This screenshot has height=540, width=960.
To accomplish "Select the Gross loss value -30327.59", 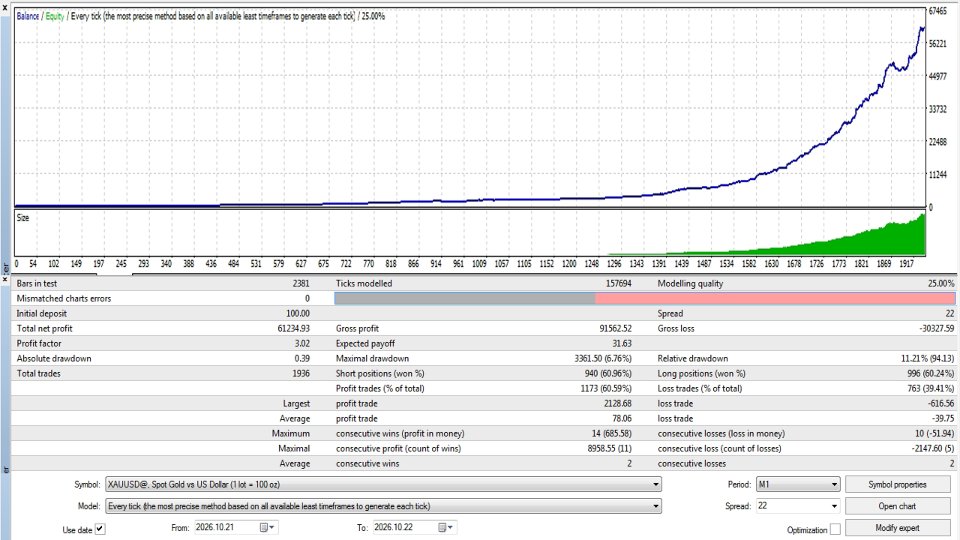I will coord(936,328).
